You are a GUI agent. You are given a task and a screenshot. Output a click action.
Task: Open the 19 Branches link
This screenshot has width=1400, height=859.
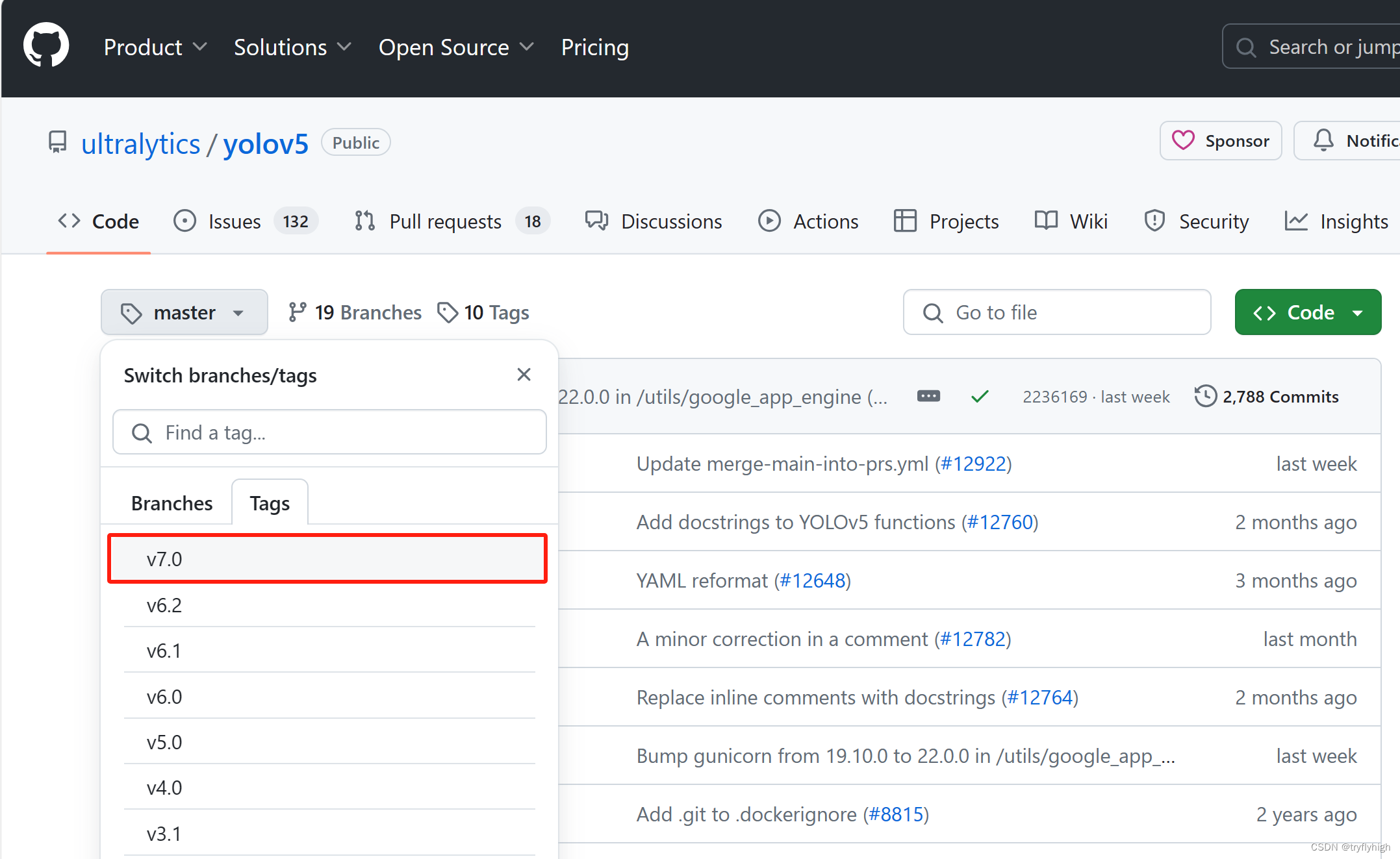(x=355, y=312)
